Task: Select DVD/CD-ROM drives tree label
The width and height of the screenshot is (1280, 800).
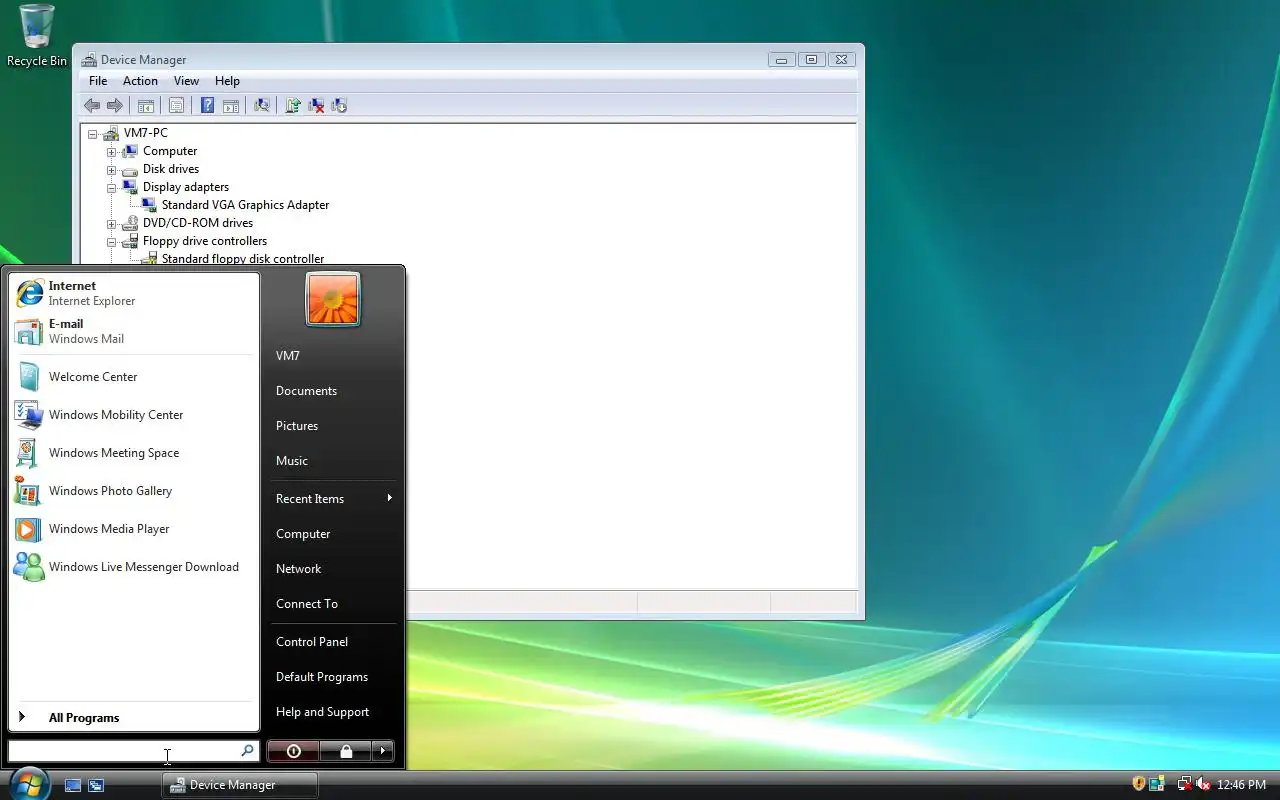Action: coord(198,223)
